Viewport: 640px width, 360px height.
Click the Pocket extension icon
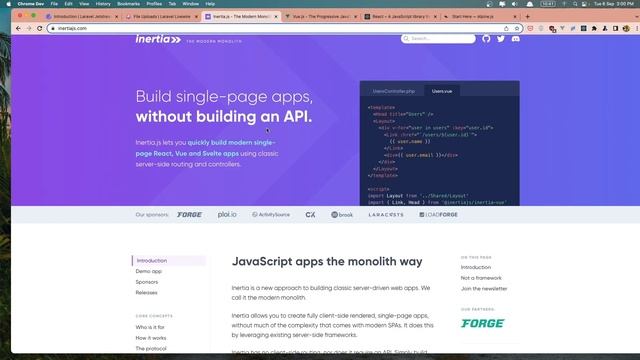530,28
